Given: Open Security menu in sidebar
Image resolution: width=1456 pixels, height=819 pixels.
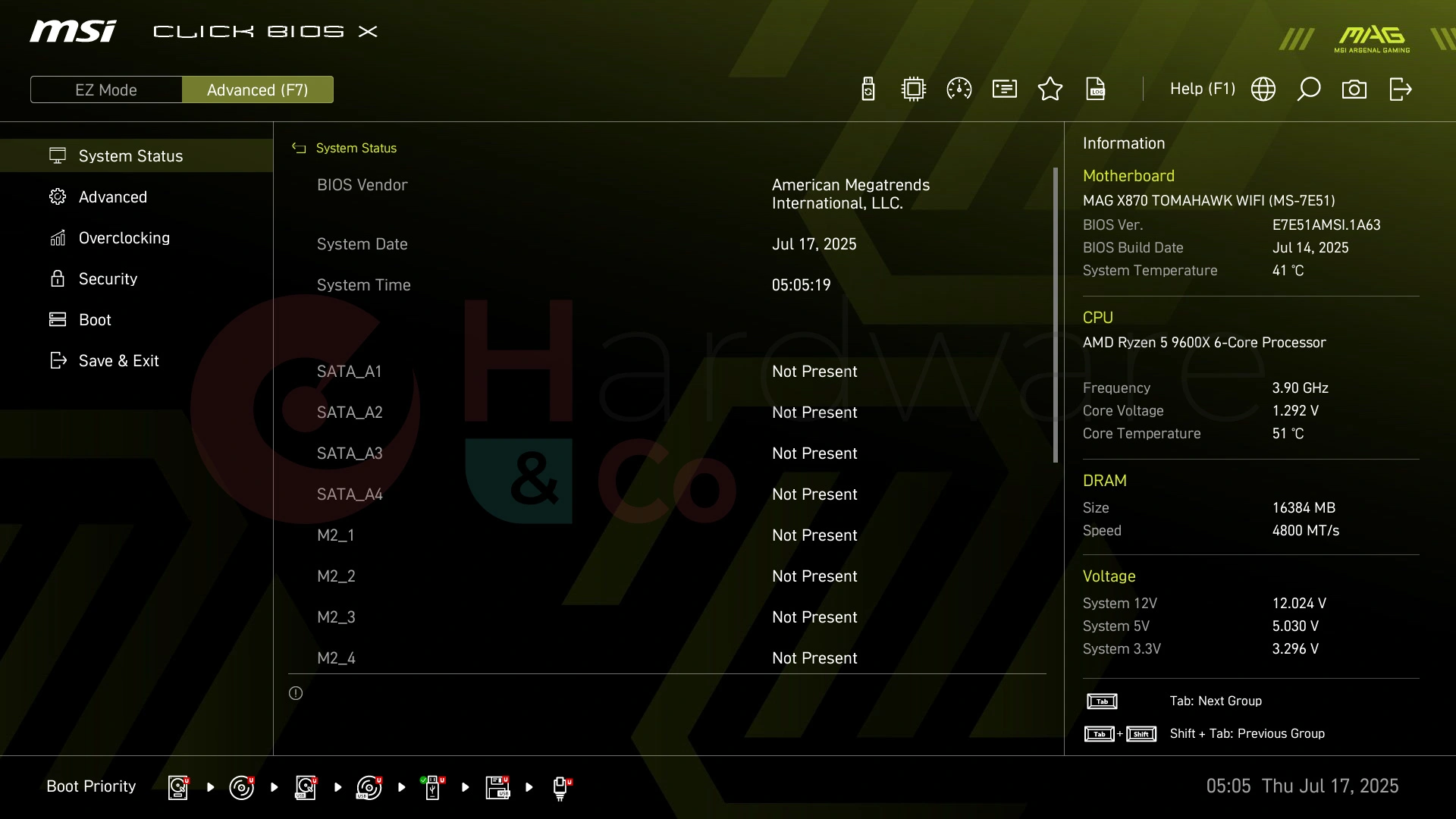Looking at the screenshot, I should 136,278.
